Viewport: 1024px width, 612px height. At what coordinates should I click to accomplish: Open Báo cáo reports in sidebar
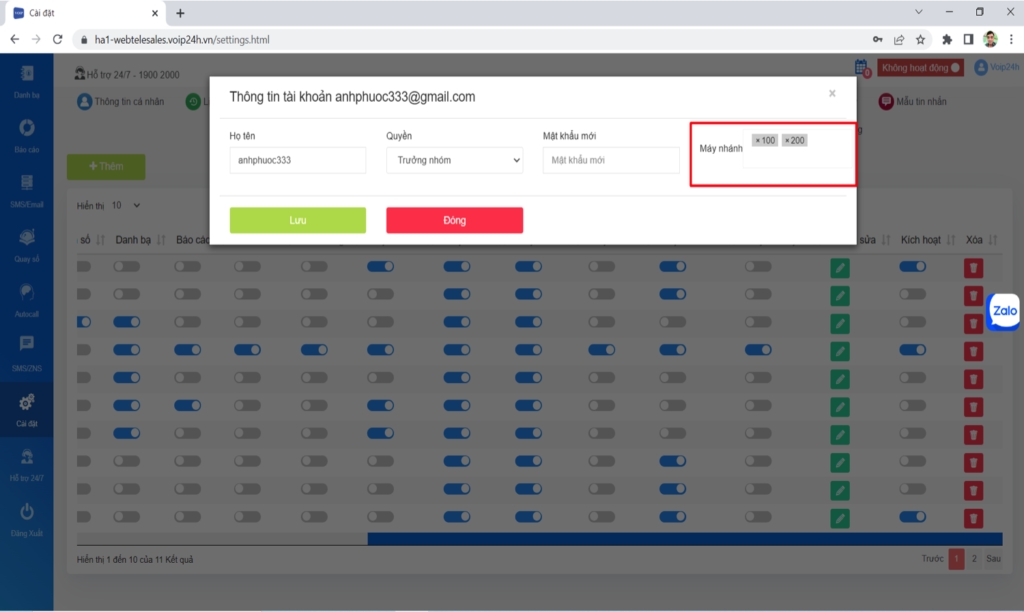point(27,135)
